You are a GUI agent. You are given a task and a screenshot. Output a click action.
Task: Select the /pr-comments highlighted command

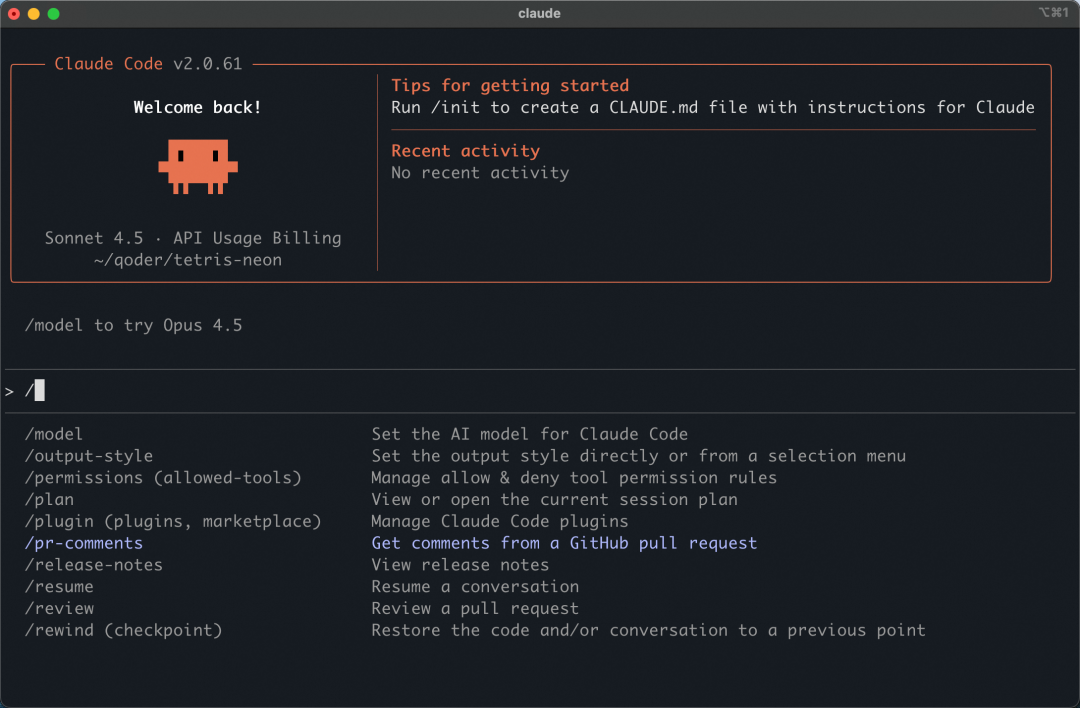click(83, 543)
